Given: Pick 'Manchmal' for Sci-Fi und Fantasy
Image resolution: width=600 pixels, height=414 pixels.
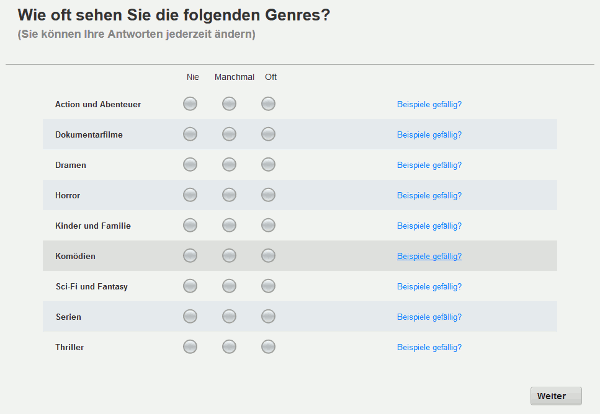Looking at the screenshot, I should click(x=229, y=286).
